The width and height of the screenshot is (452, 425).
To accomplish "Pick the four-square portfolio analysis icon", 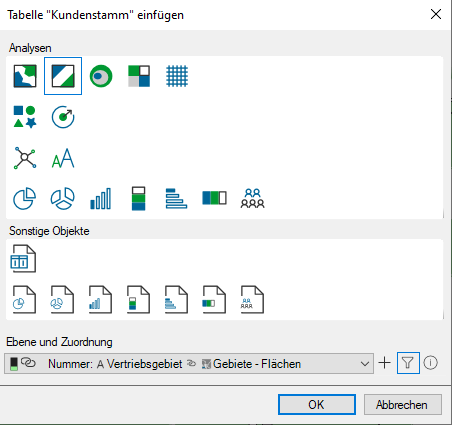I will point(139,76).
